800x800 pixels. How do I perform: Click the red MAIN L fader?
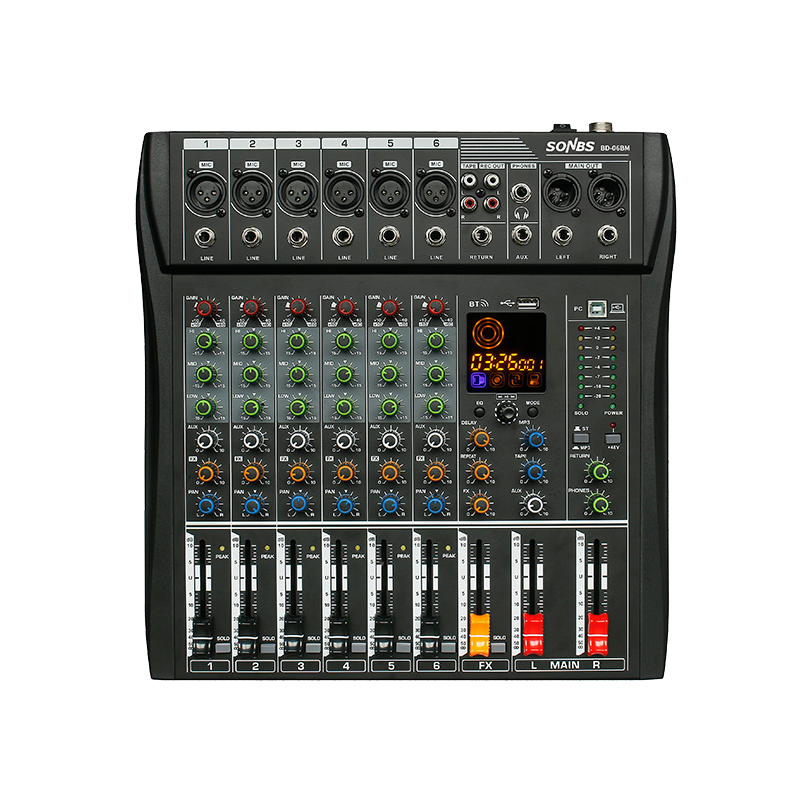click(x=534, y=630)
